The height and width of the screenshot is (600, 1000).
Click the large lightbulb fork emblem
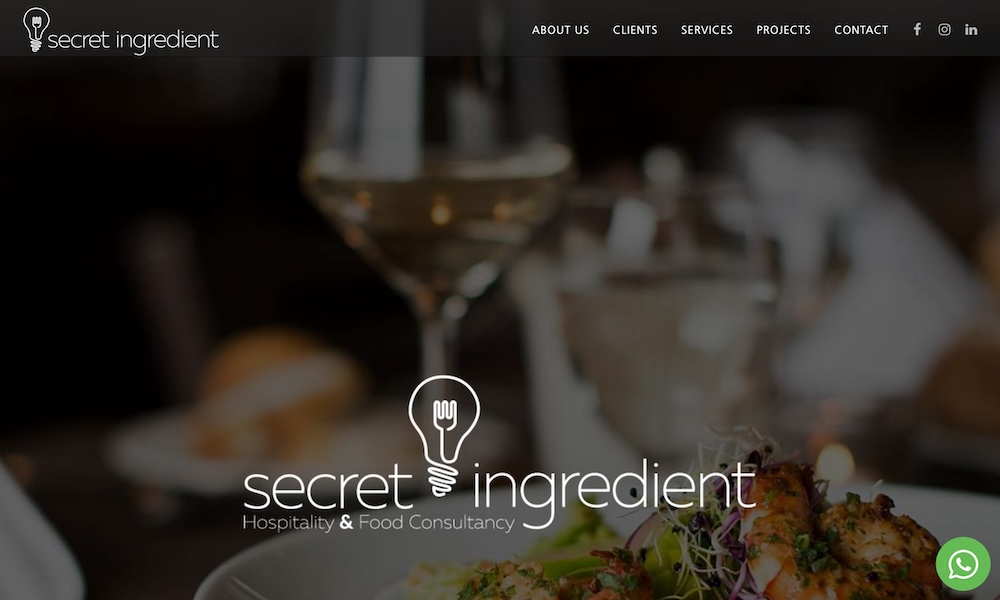tap(444, 435)
